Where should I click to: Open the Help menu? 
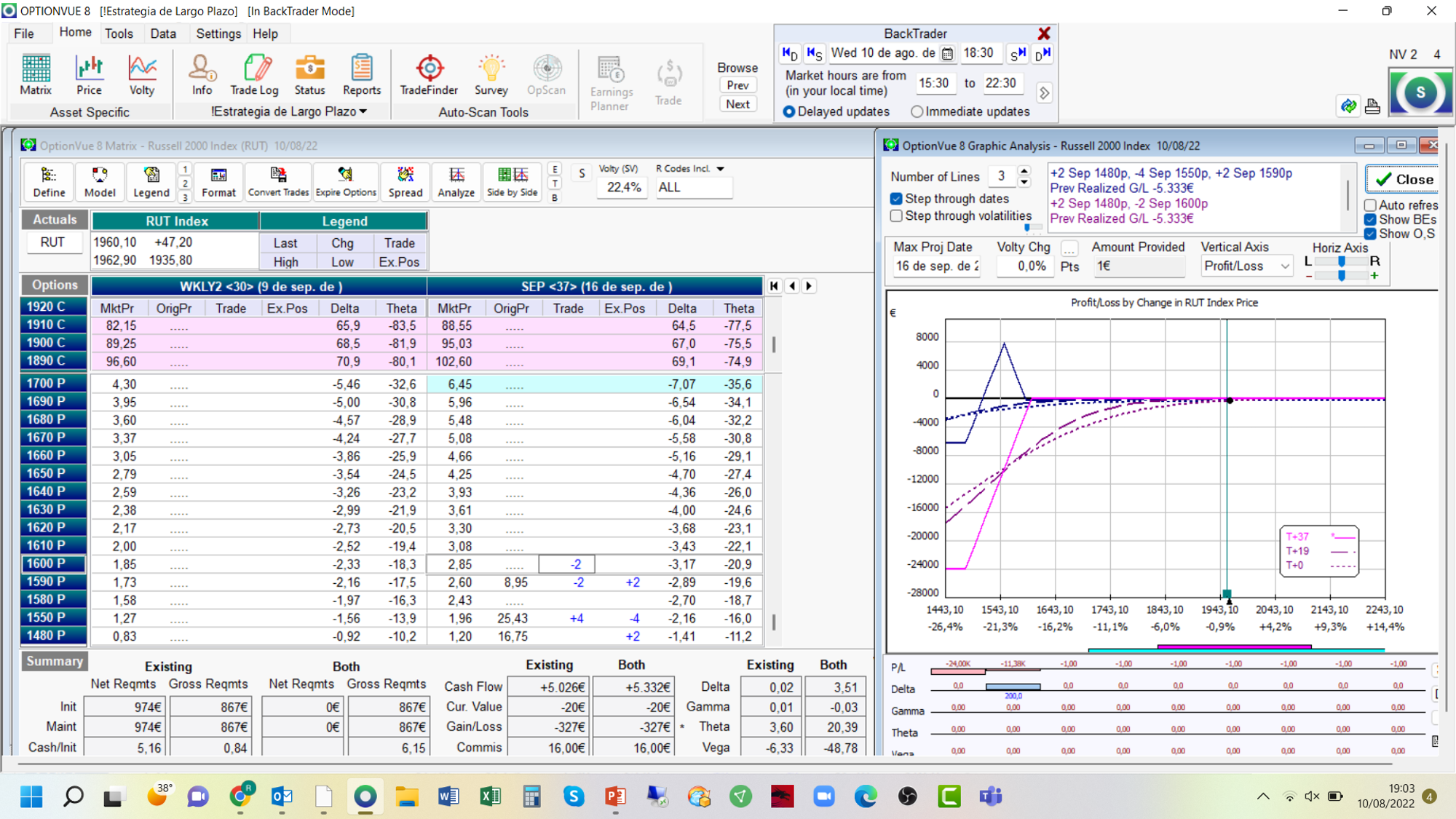[x=265, y=33]
